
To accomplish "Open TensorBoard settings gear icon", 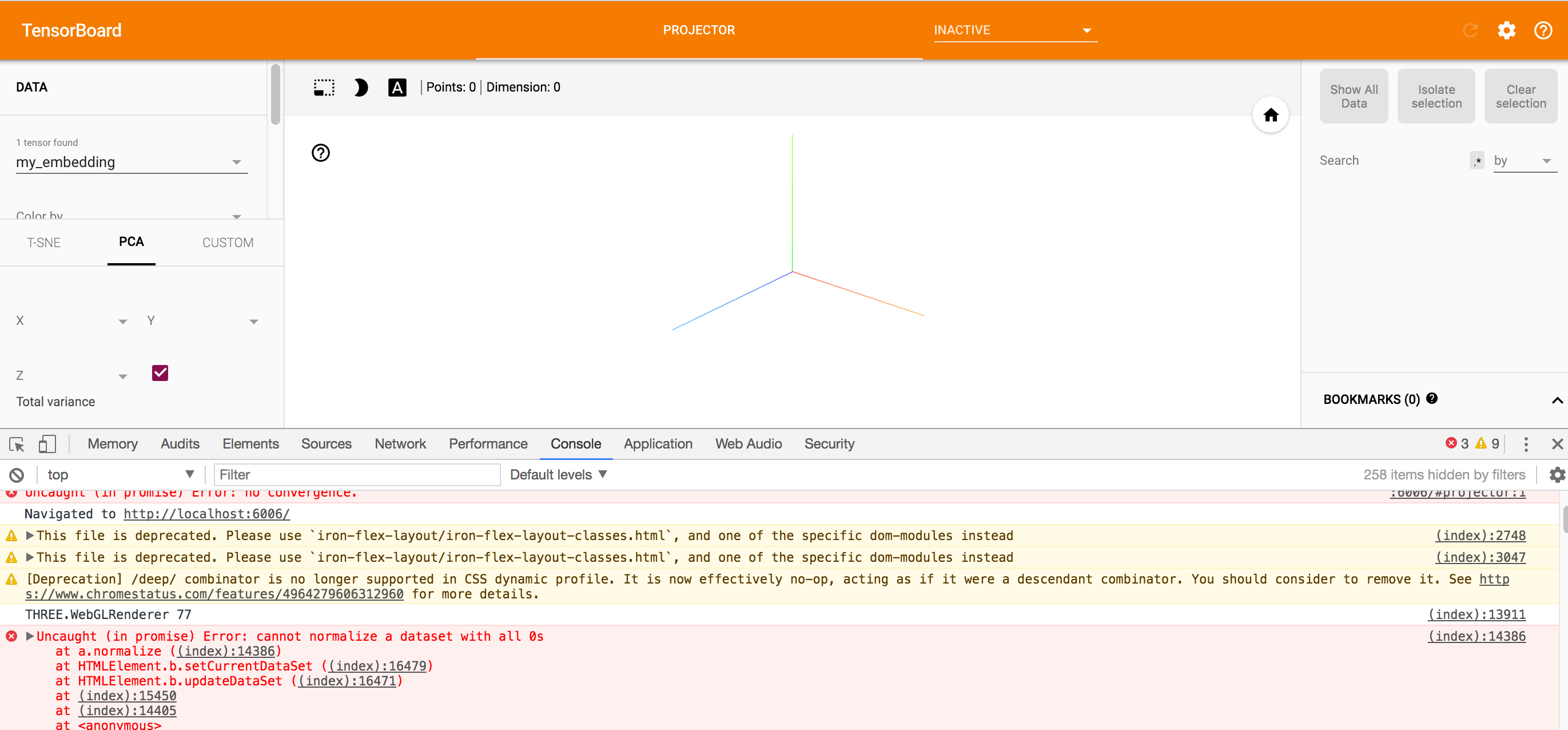I will click(1506, 30).
